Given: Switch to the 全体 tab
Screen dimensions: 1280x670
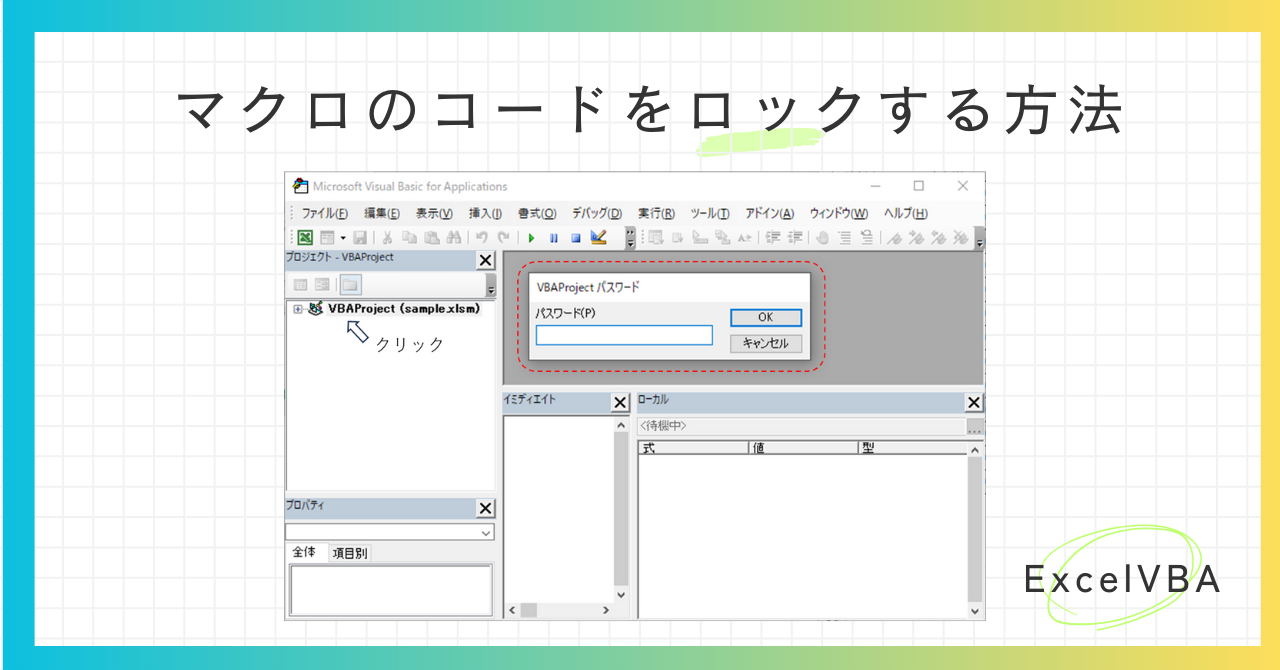Looking at the screenshot, I should coord(304,552).
